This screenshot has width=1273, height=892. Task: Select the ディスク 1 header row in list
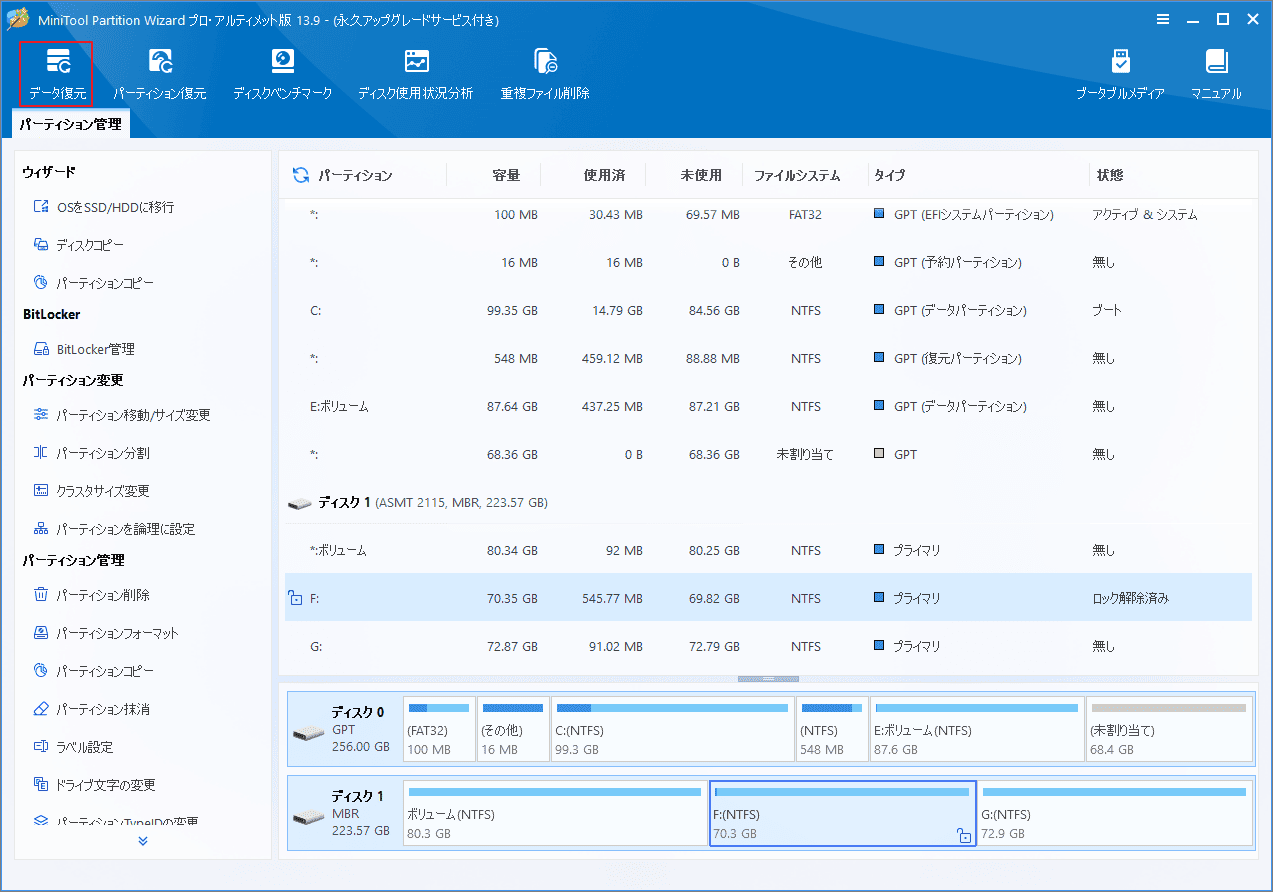pyautogui.click(x=768, y=503)
